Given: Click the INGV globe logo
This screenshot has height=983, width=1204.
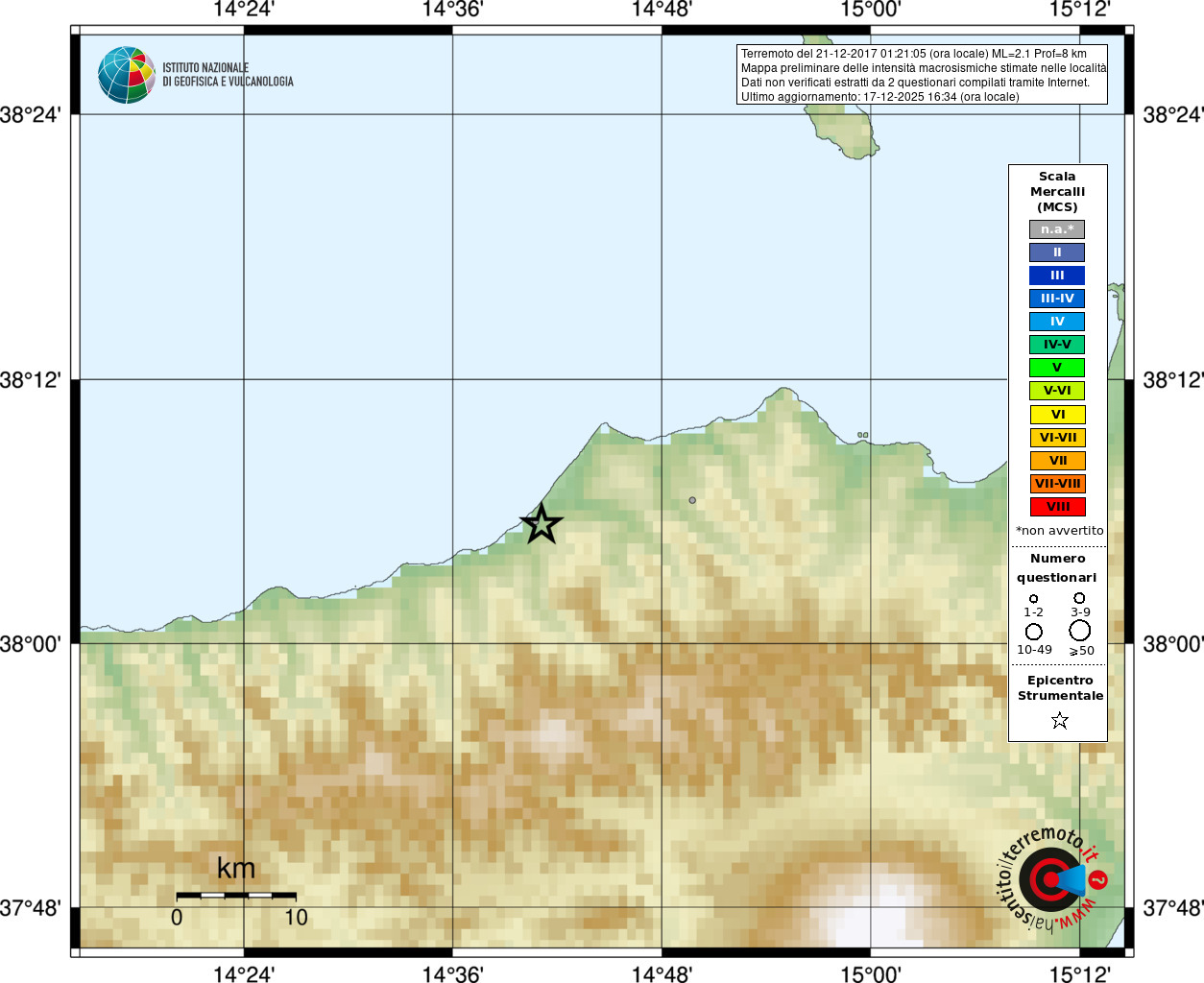Looking at the screenshot, I should point(127,75).
